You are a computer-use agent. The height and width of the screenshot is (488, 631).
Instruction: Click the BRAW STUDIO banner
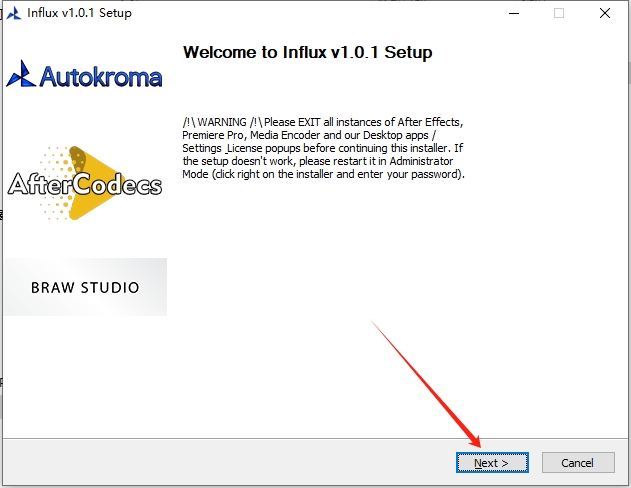coord(85,287)
